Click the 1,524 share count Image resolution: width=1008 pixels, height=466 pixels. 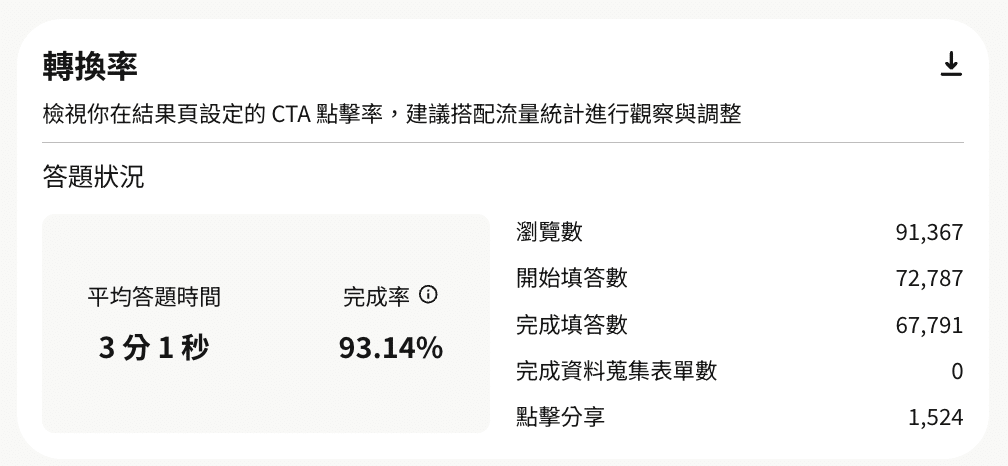(935, 418)
